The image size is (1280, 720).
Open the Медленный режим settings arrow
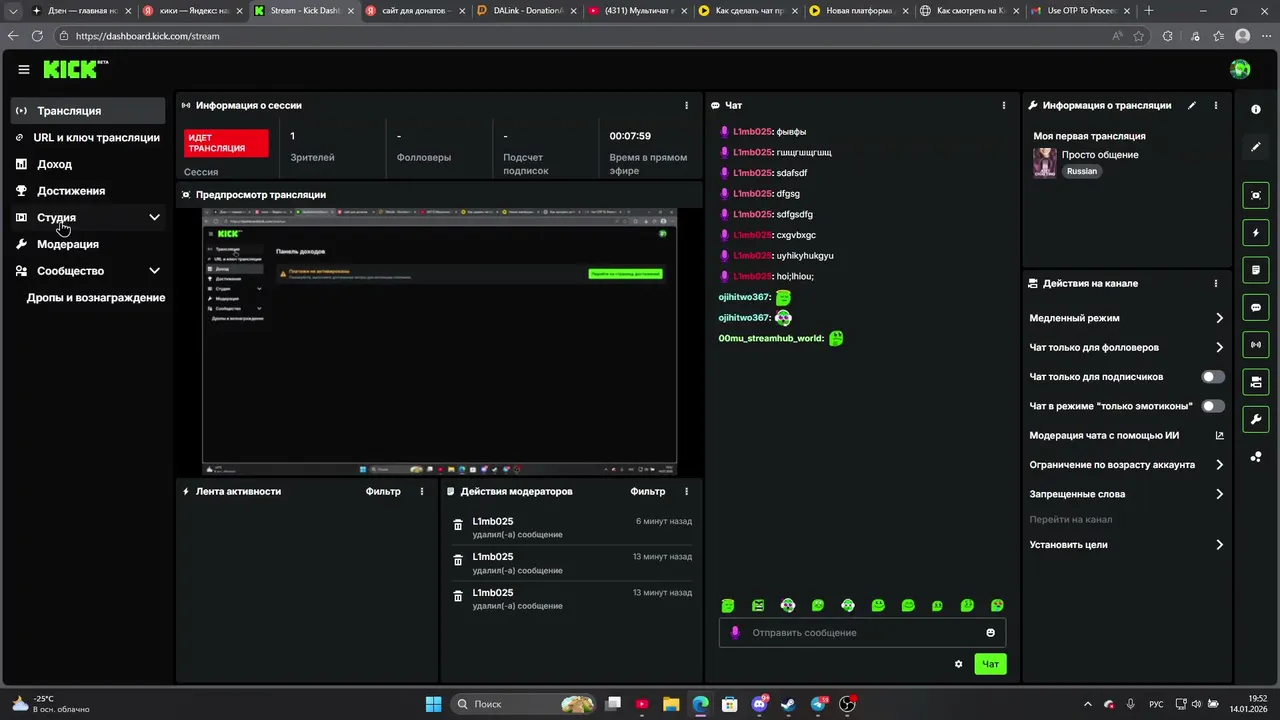pos(1219,318)
